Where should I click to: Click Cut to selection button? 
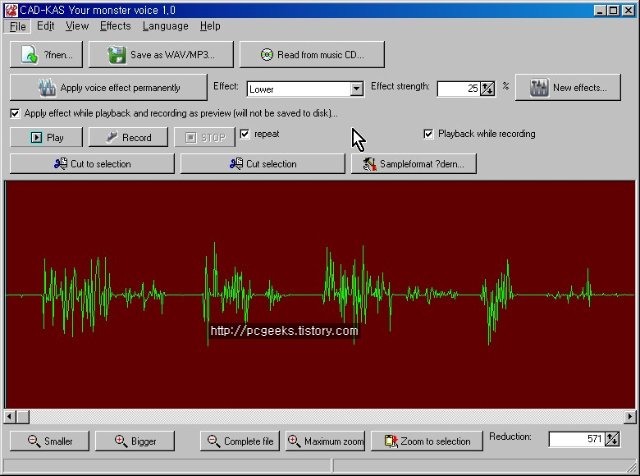[x=92, y=164]
